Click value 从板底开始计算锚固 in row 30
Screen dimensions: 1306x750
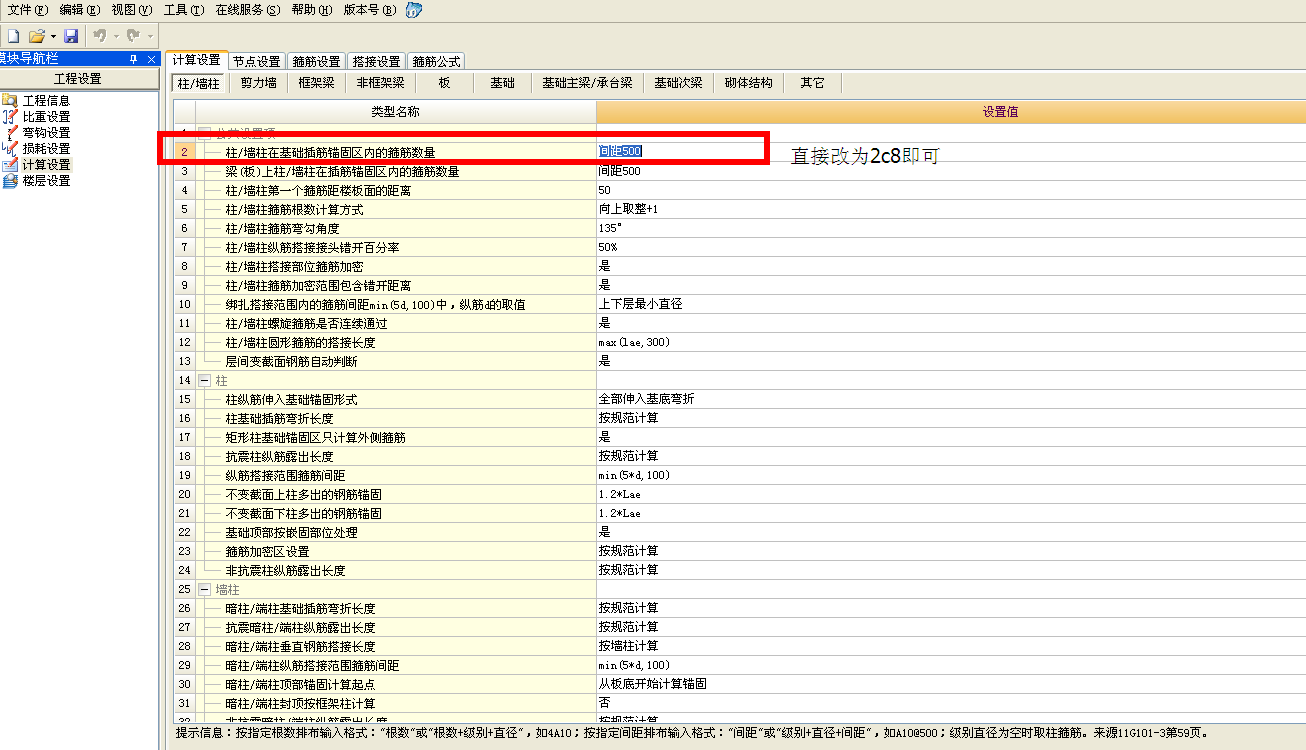(652, 684)
